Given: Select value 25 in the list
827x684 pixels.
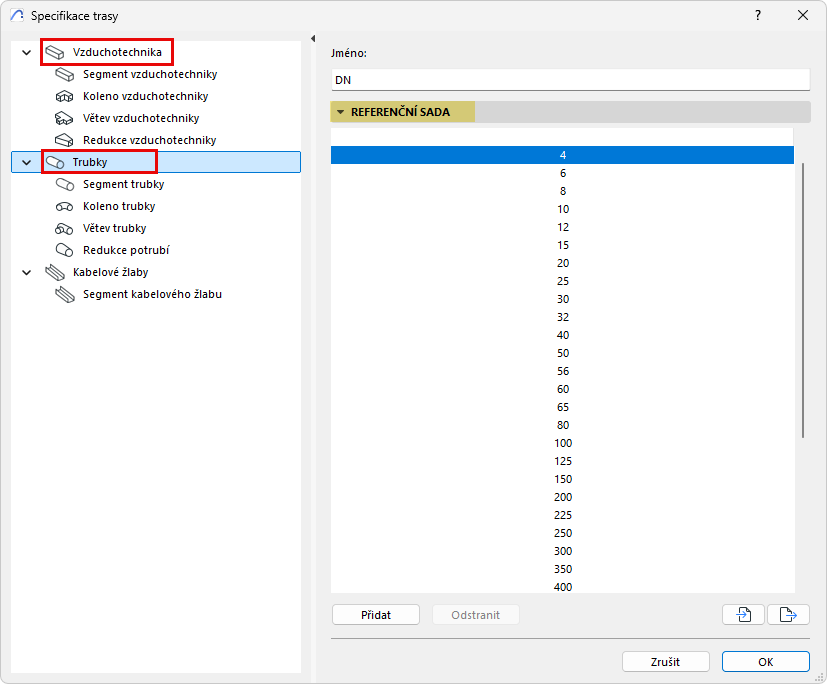Looking at the screenshot, I should 562,281.
